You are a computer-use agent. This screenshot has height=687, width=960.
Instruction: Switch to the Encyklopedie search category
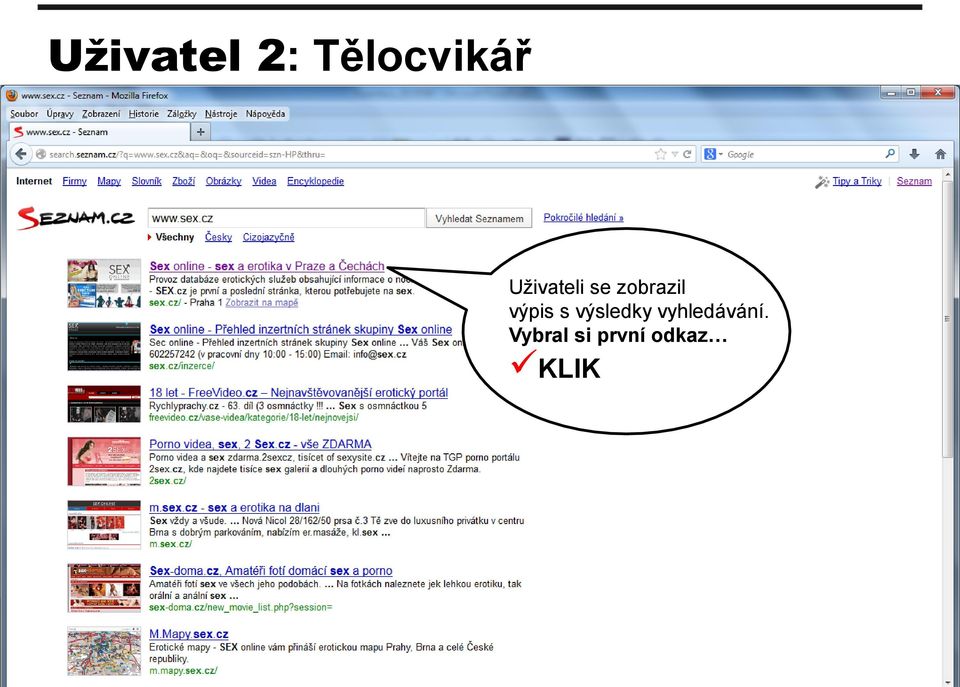click(315, 181)
